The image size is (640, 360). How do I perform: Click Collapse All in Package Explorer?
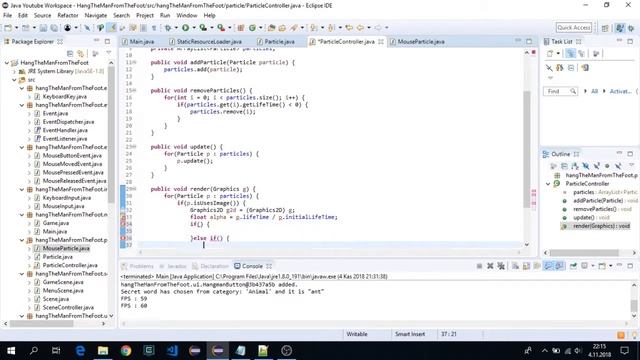click(70, 53)
